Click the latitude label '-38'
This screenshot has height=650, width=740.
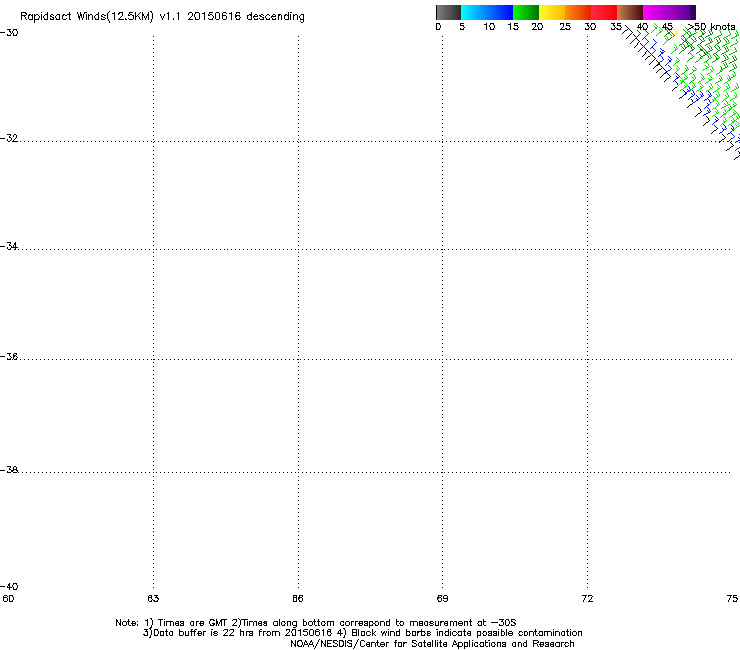9,470
